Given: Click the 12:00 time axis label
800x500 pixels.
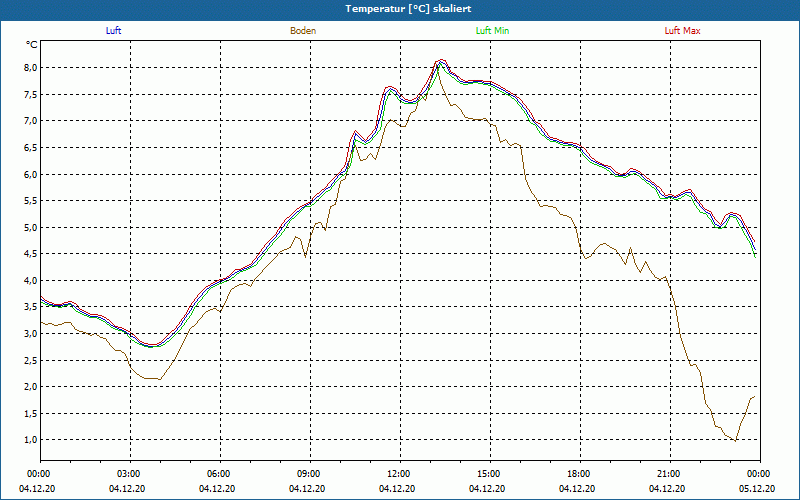Looking at the screenshot, I should [x=400, y=474].
